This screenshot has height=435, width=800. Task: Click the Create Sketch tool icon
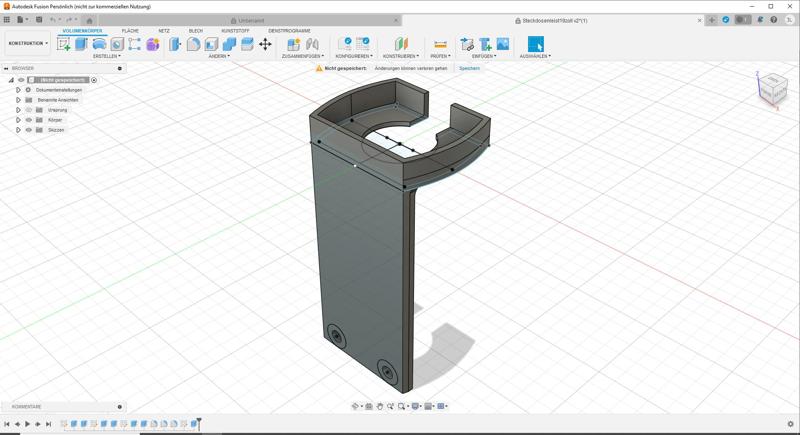64,44
